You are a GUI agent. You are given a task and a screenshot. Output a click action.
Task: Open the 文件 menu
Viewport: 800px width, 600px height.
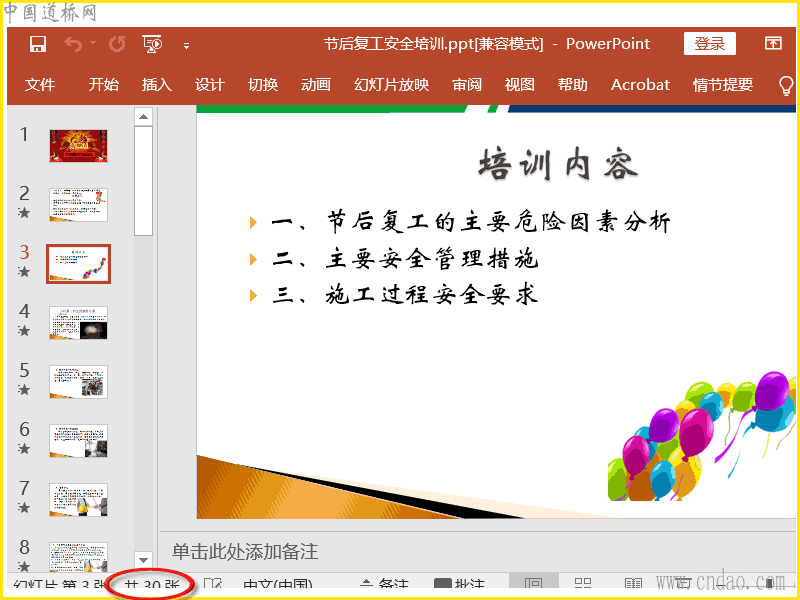40,84
